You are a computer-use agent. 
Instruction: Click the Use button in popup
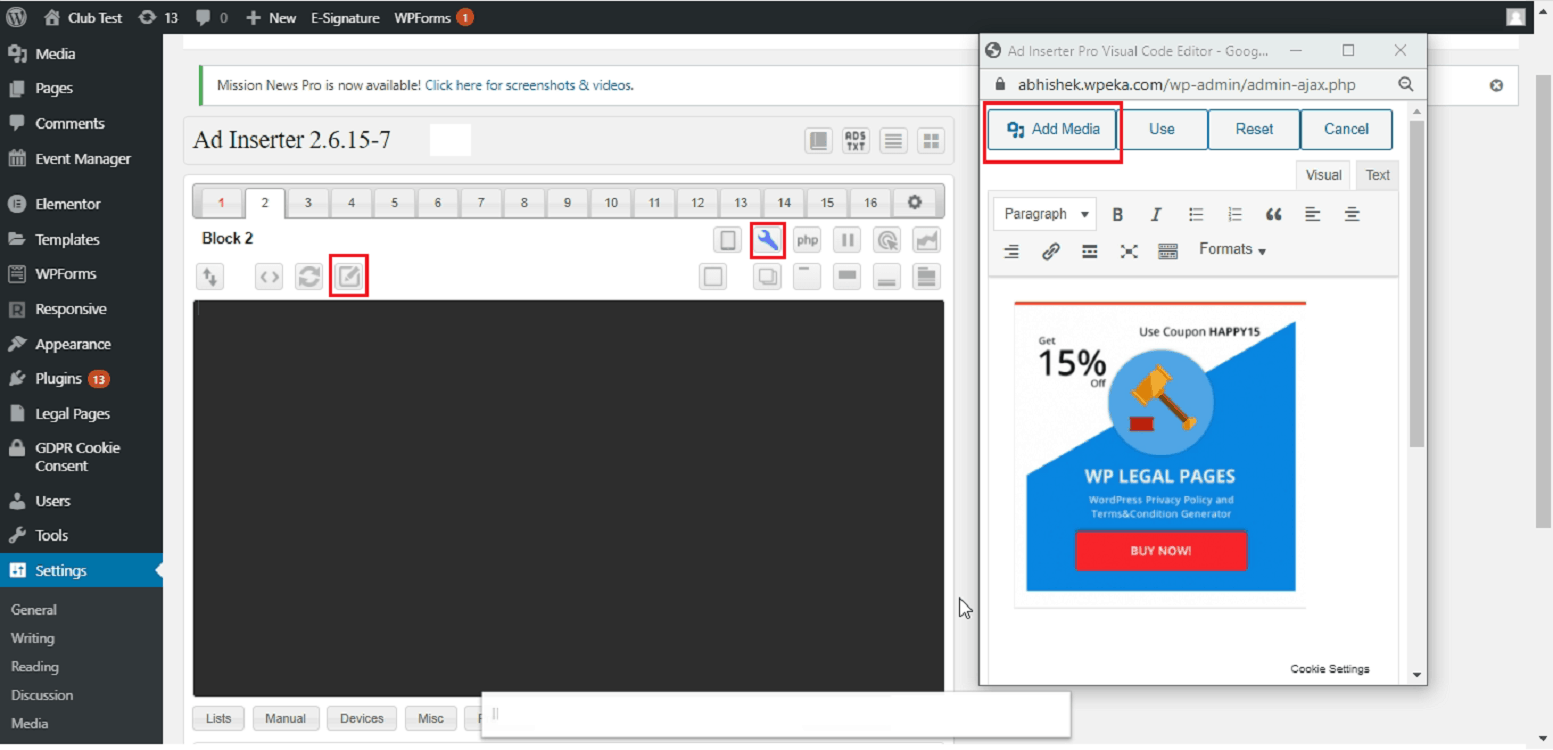pyautogui.click(x=1162, y=129)
